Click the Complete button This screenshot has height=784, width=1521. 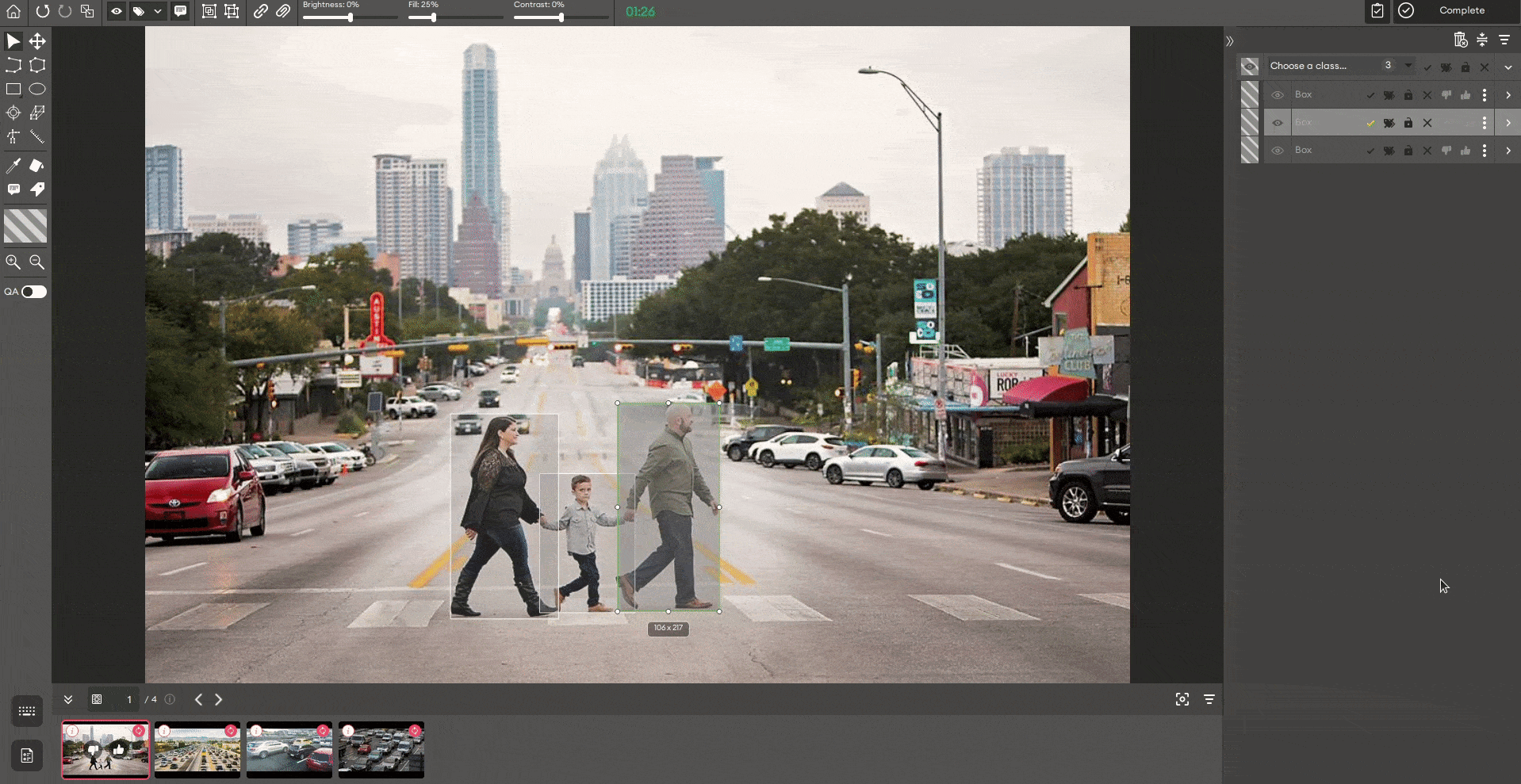[x=1463, y=11]
